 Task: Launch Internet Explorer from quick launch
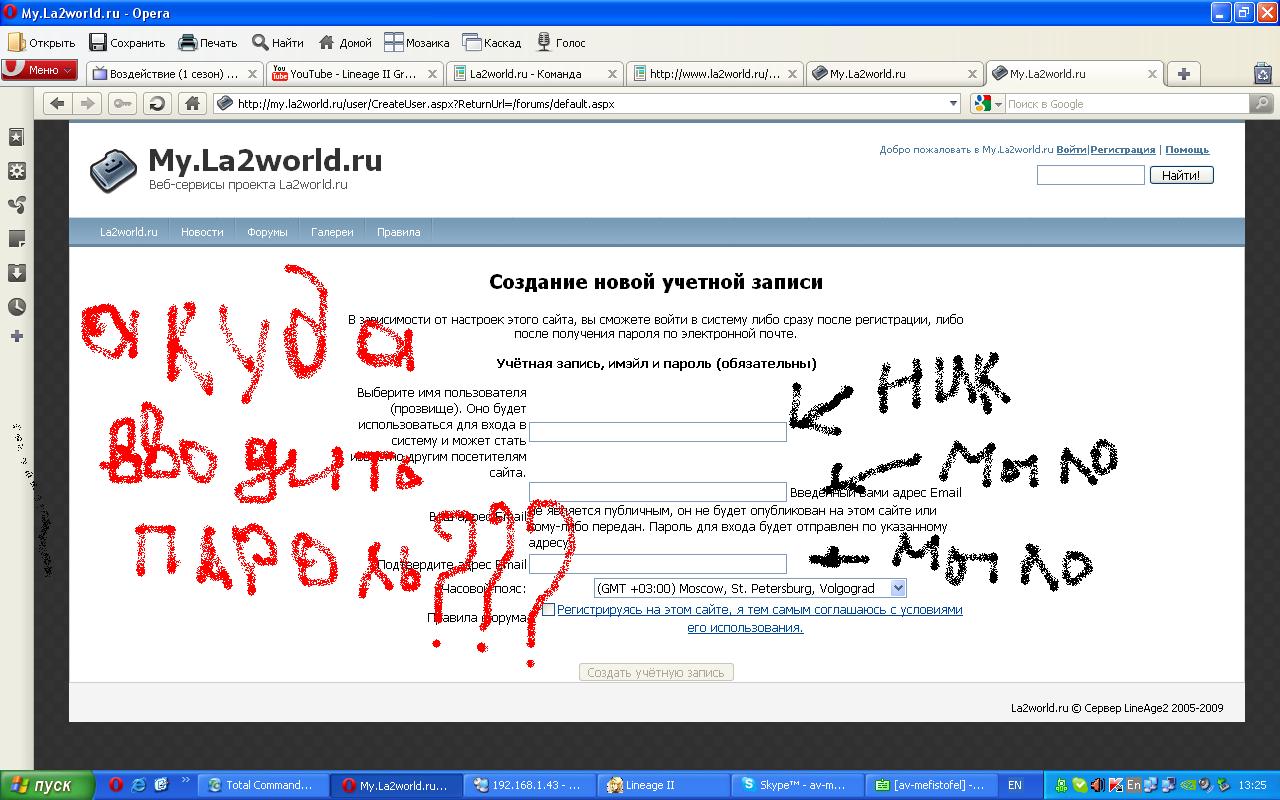point(138,785)
